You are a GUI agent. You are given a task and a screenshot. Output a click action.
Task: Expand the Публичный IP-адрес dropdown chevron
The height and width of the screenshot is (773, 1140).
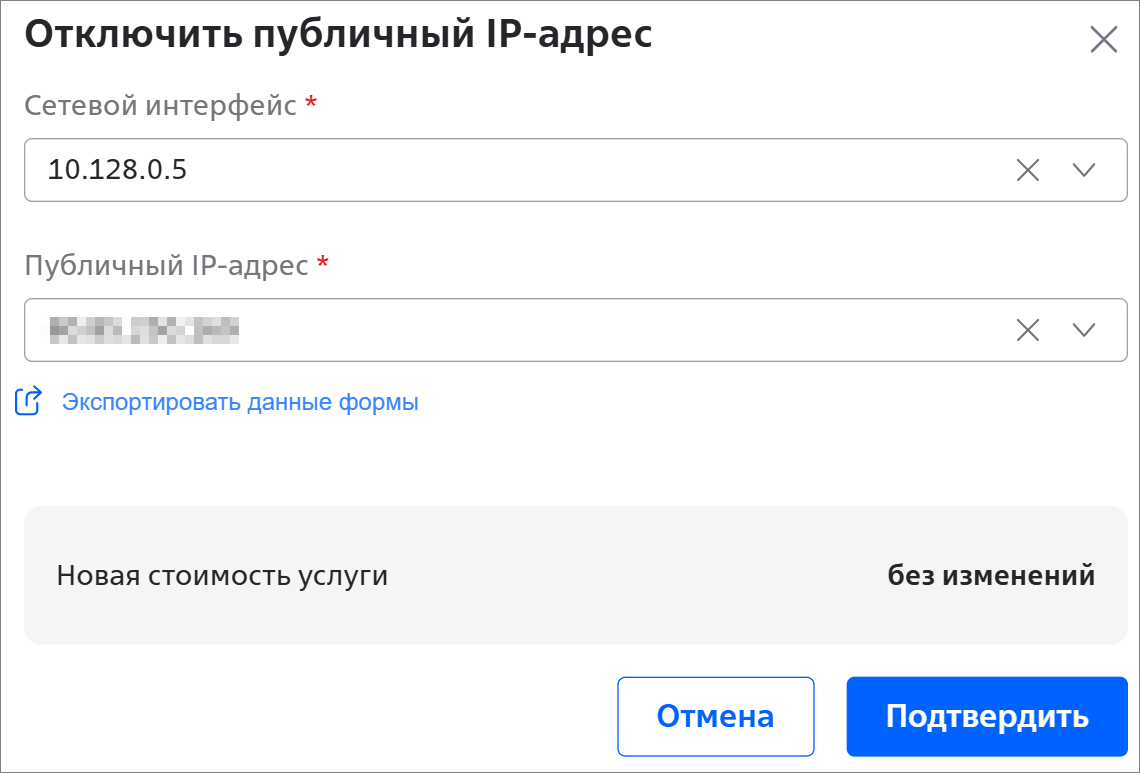tap(1084, 330)
